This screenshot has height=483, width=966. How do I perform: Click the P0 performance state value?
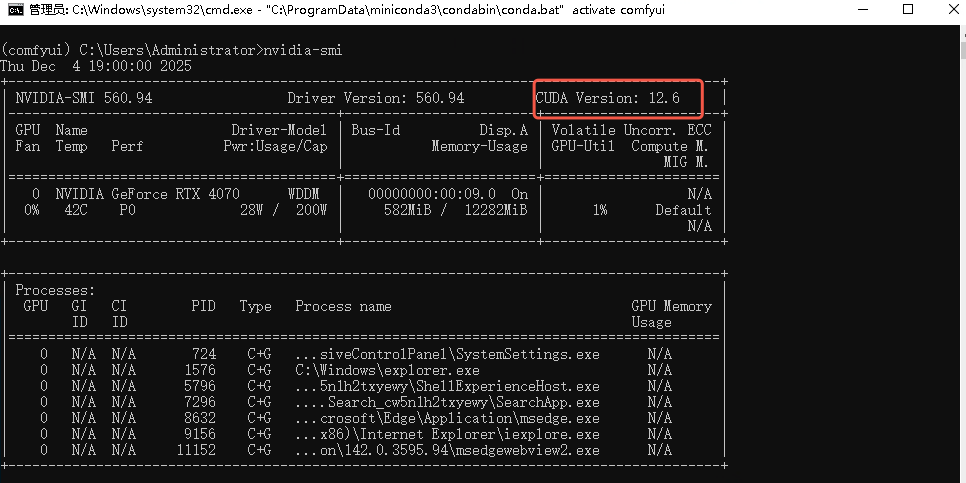click(x=128, y=210)
